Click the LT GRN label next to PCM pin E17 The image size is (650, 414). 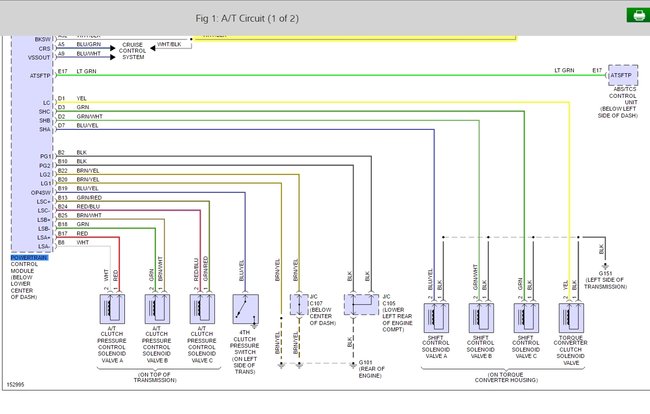(x=86, y=71)
